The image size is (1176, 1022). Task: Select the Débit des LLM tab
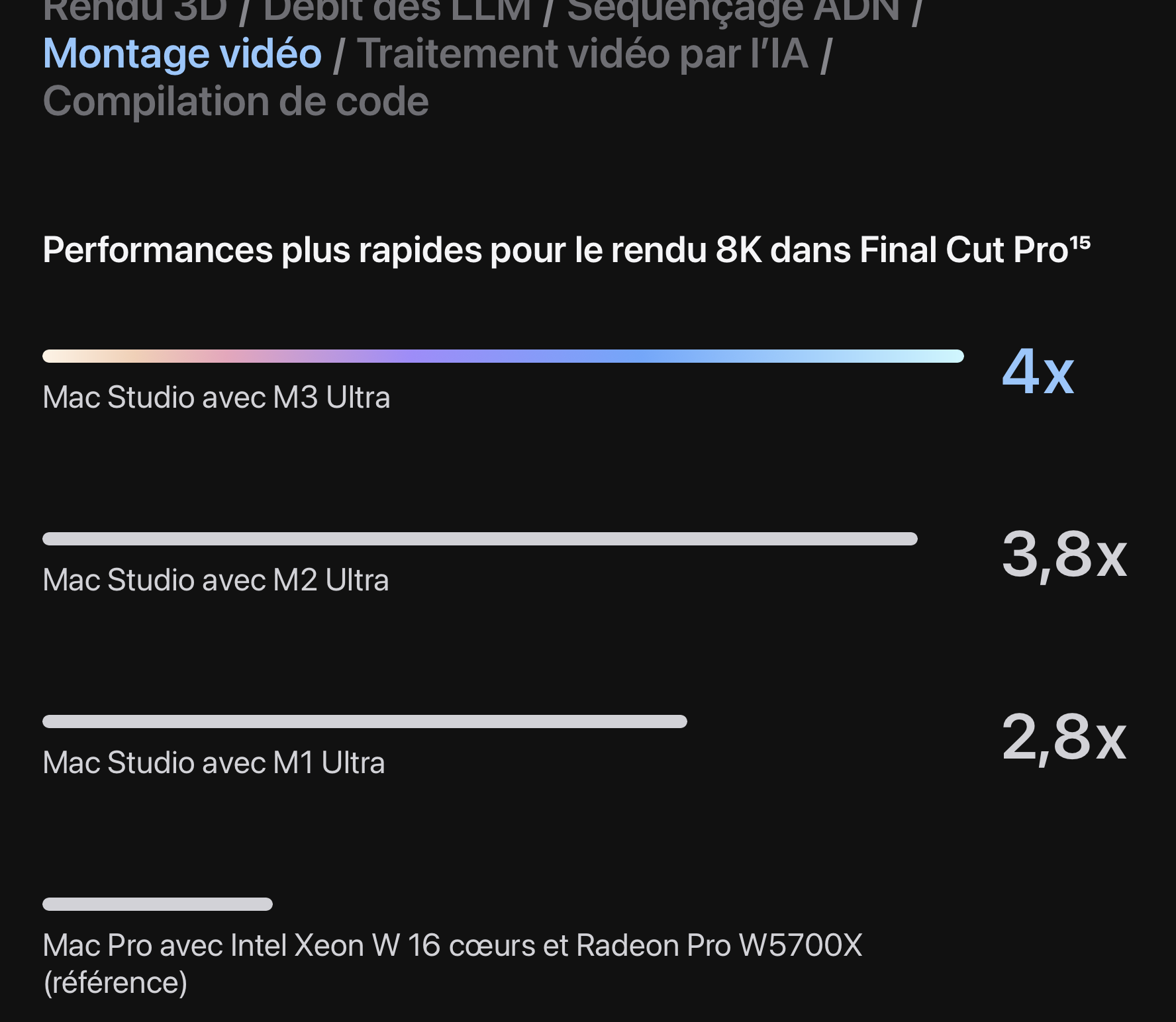coord(397,9)
